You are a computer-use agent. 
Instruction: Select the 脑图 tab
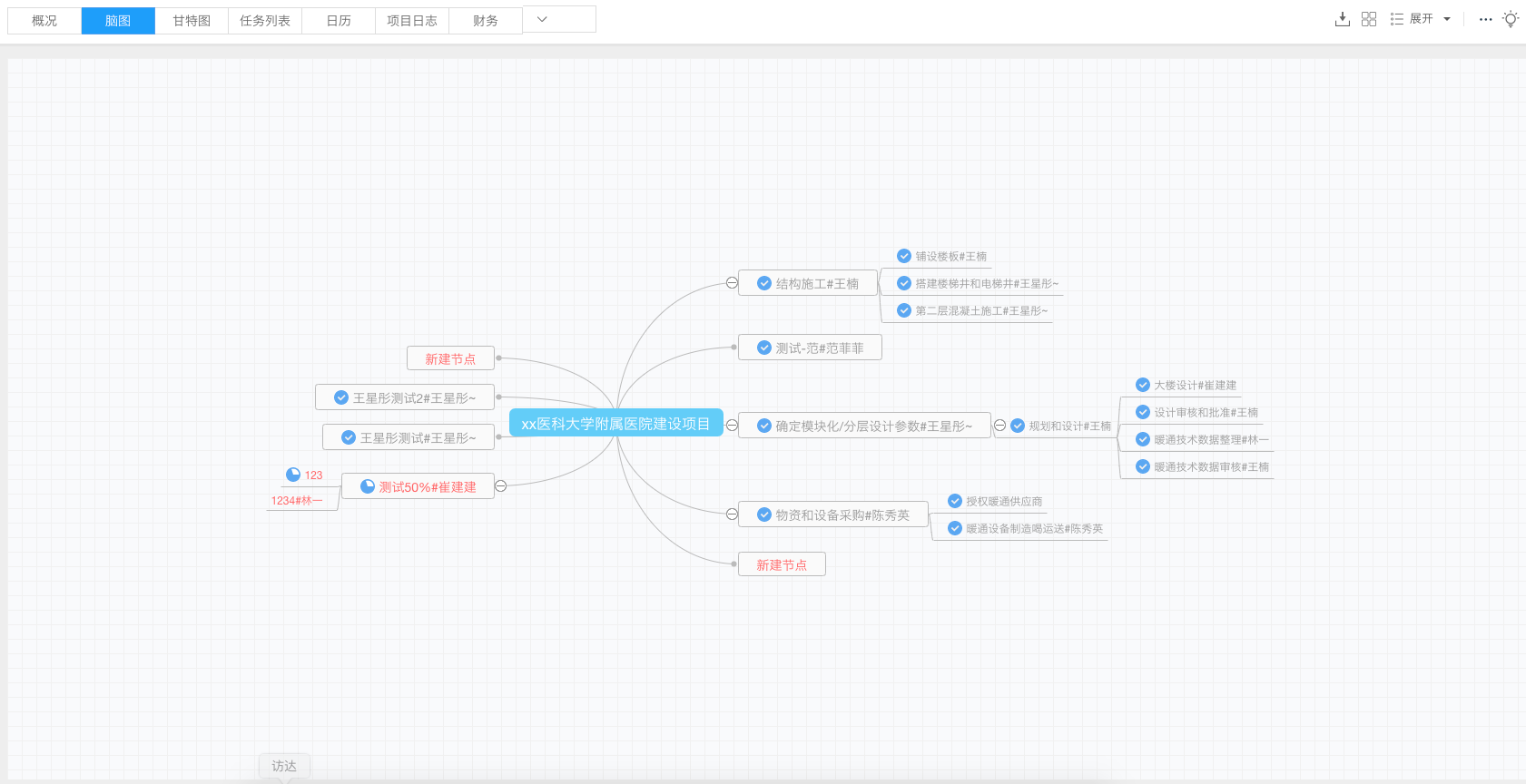[118, 21]
